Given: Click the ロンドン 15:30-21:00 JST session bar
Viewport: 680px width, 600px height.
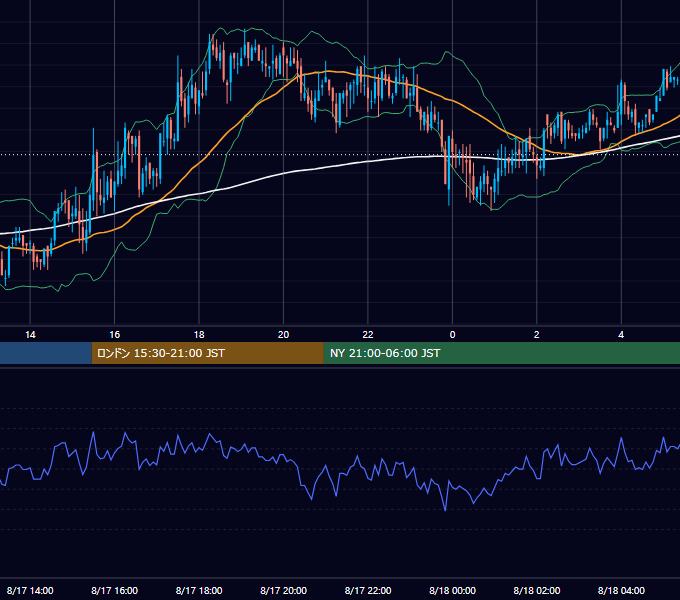Looking at the screenshot, I should (x=207, y=353).
